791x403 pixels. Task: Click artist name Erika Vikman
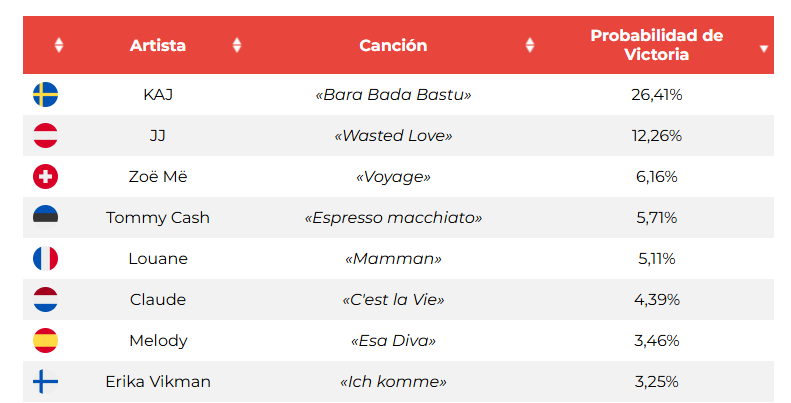pos(158,381)
